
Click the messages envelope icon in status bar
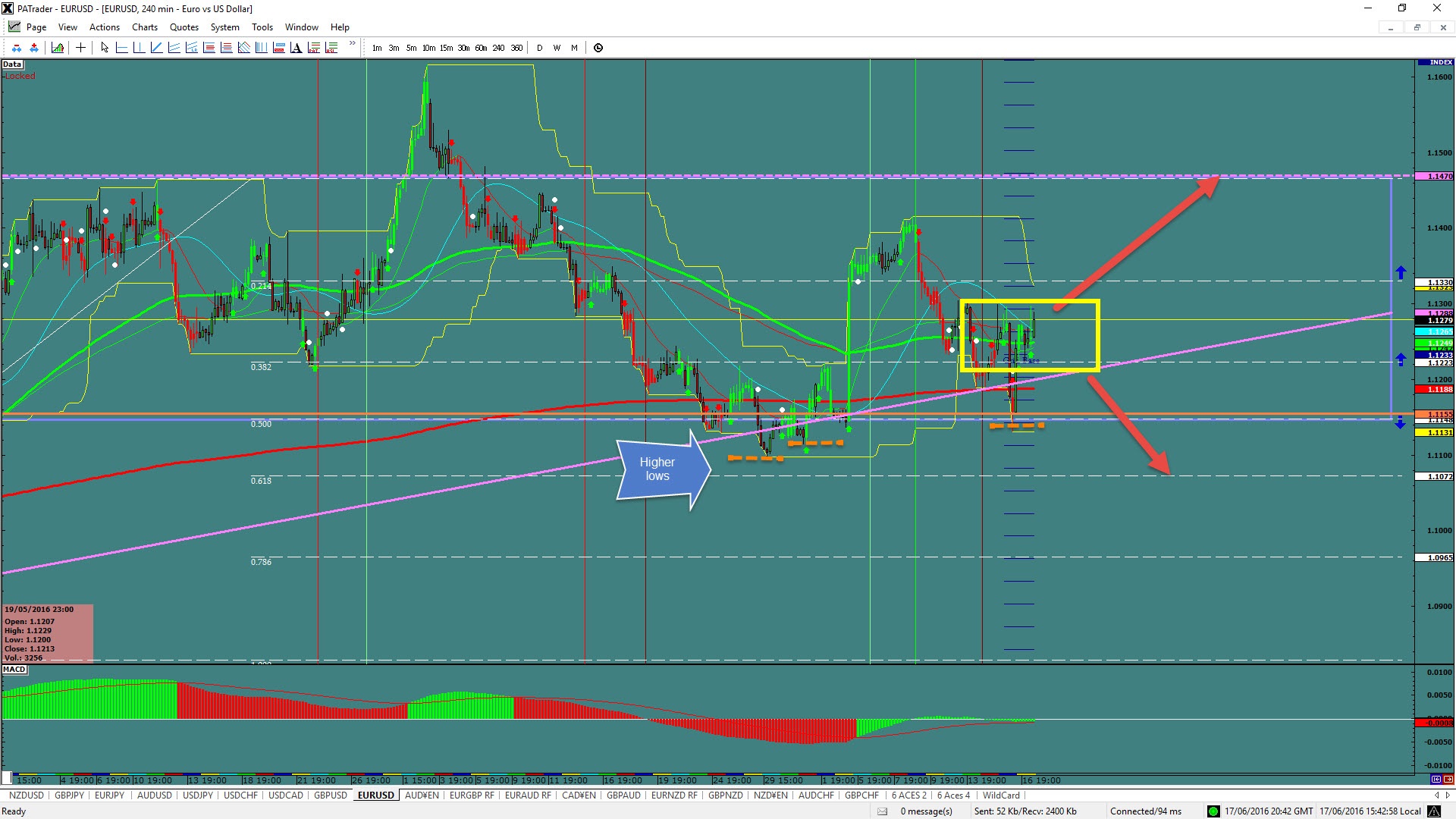883,811
